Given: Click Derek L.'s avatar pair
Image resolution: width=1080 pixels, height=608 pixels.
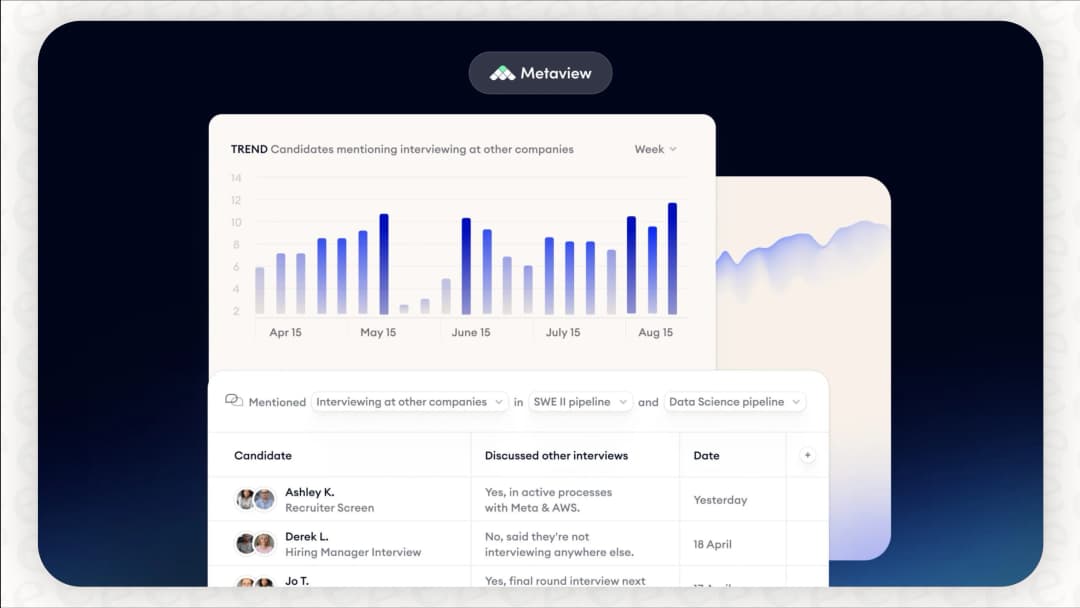Looking at the screenshot, I should click(x=255, y=544).
